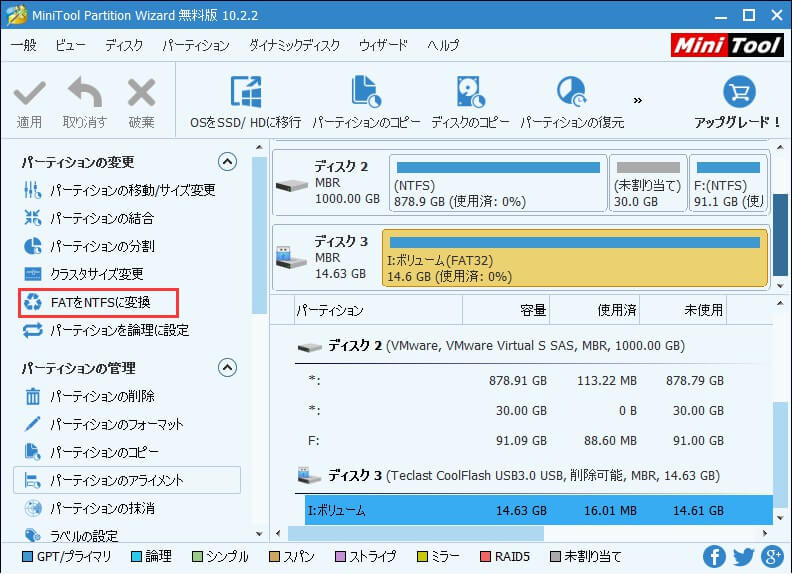
Task: Select パーティションの結合 in sidebar
Action: 89,218
